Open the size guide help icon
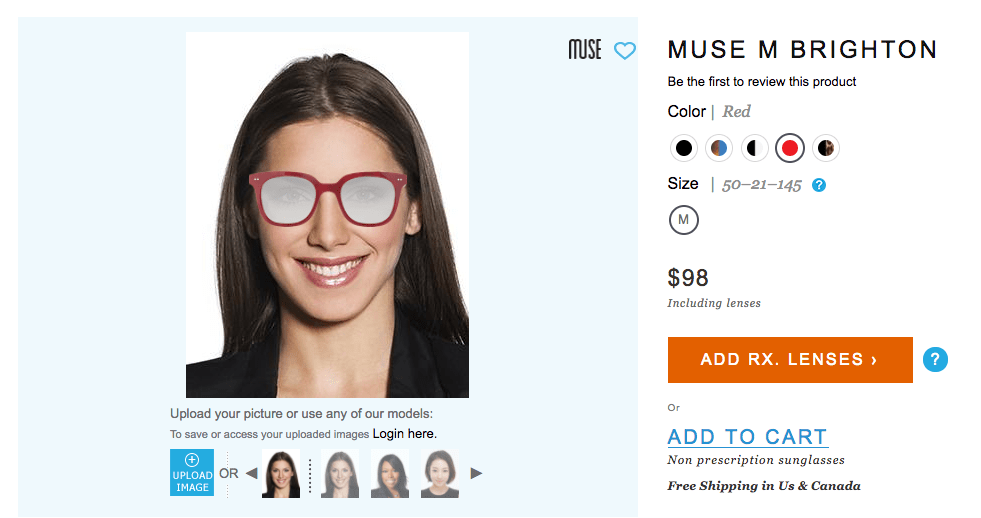 coord(820,185)
